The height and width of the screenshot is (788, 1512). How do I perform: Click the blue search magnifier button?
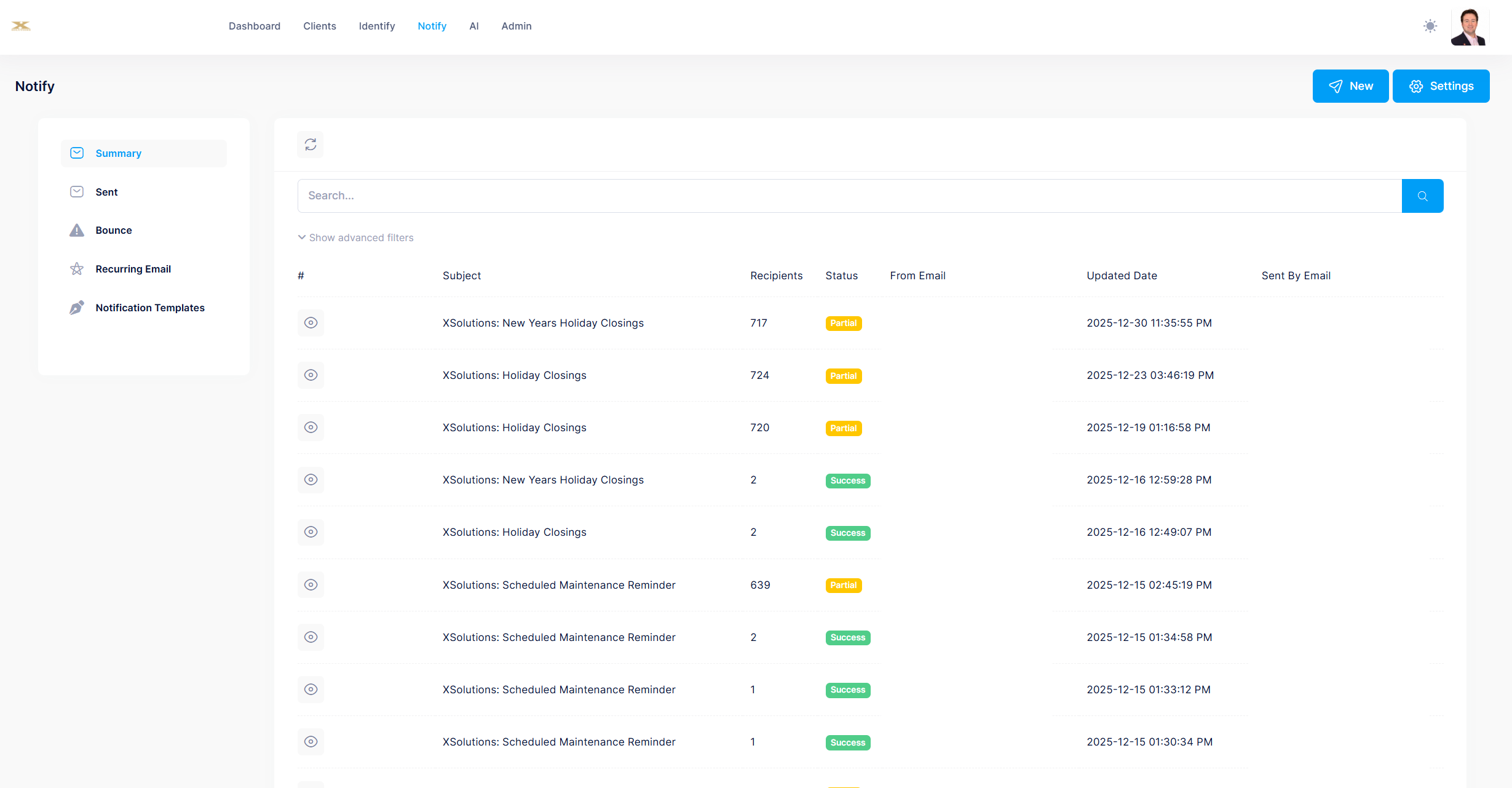[x=1422, y=196]
